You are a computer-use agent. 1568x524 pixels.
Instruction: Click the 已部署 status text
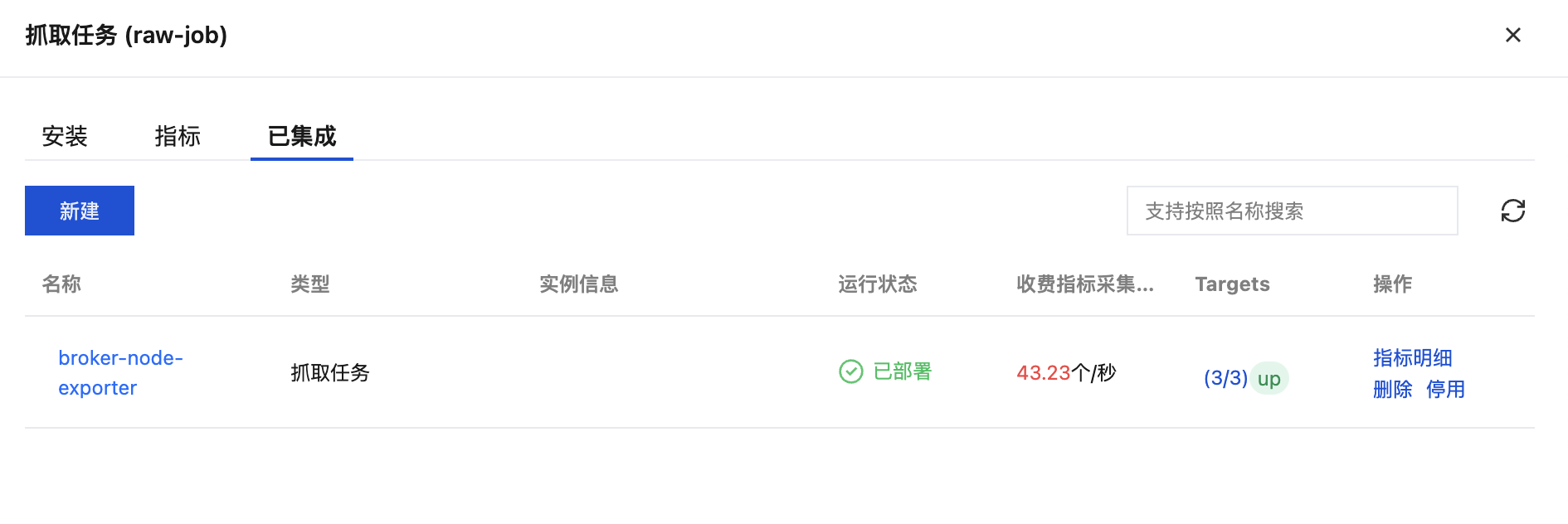902,371
